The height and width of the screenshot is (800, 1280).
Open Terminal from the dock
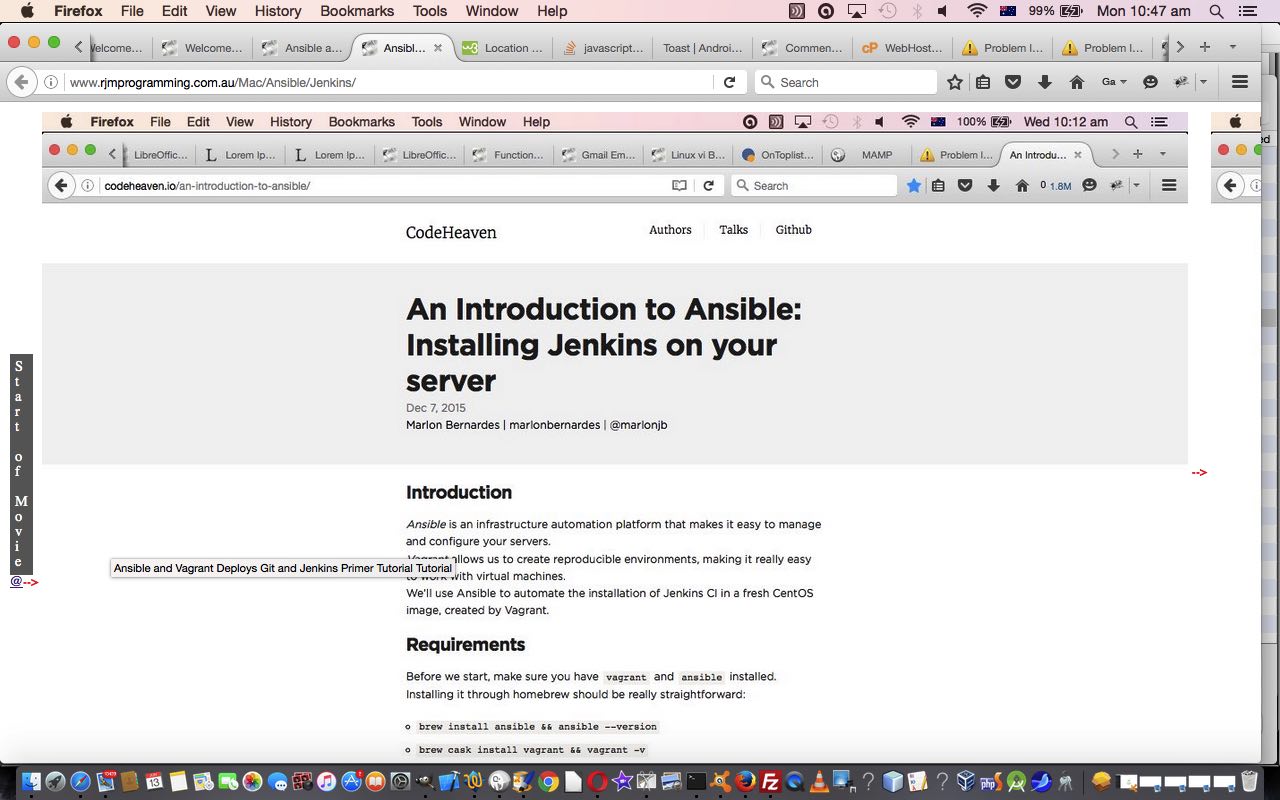696,781
